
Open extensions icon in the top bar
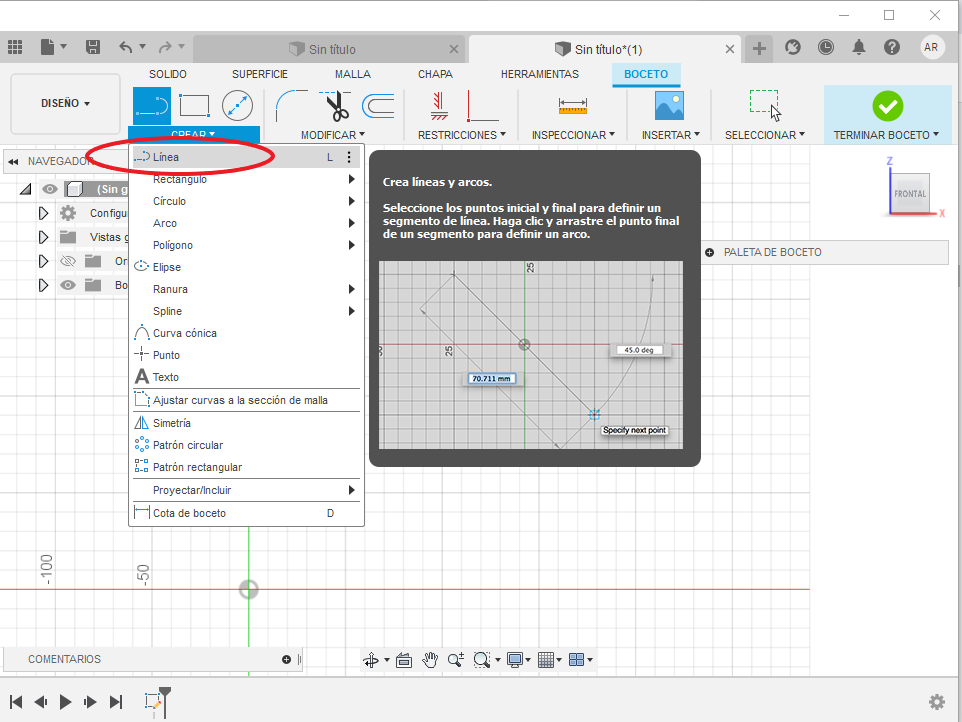(x=793, y=47)
